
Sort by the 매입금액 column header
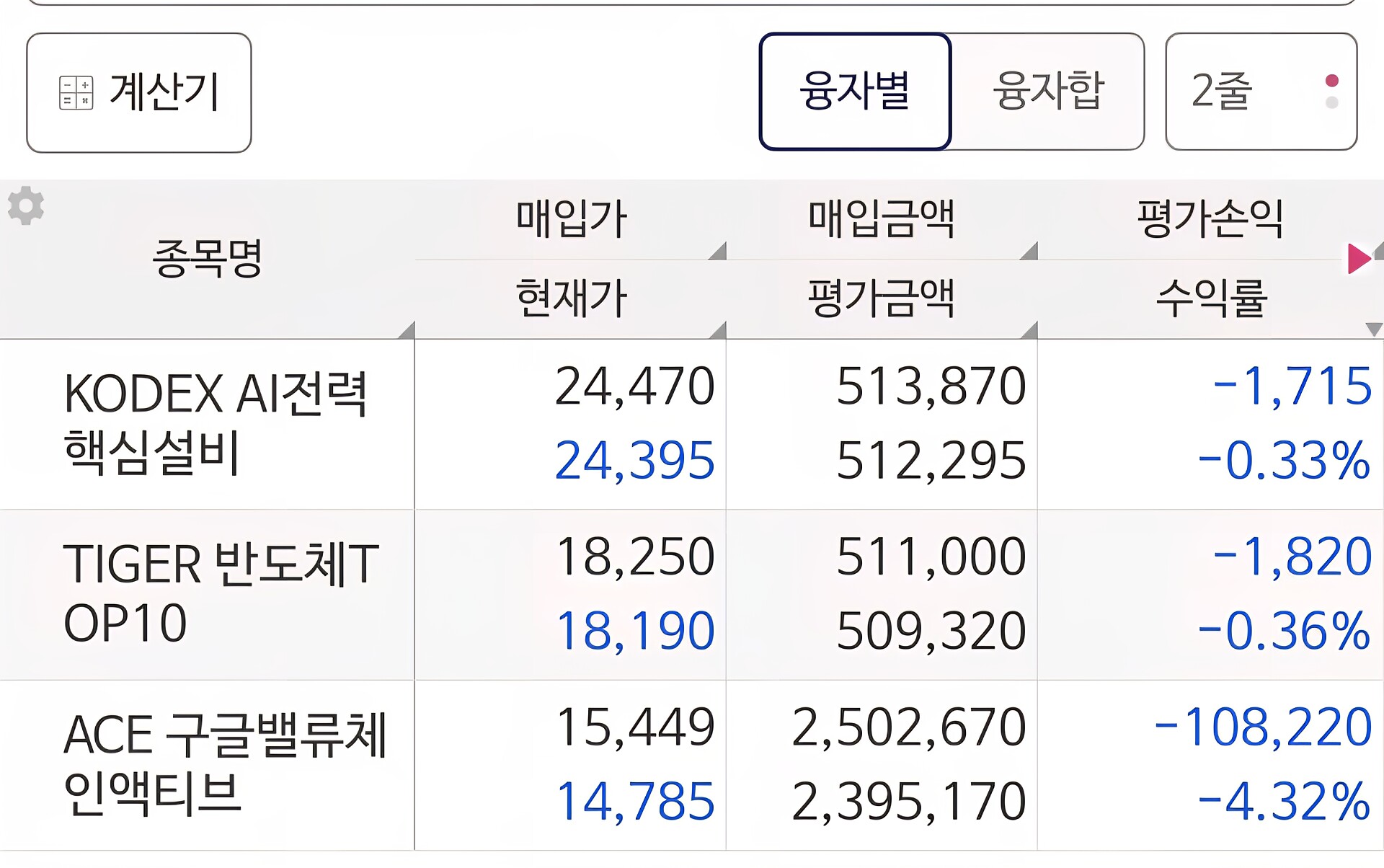(881, 219)
